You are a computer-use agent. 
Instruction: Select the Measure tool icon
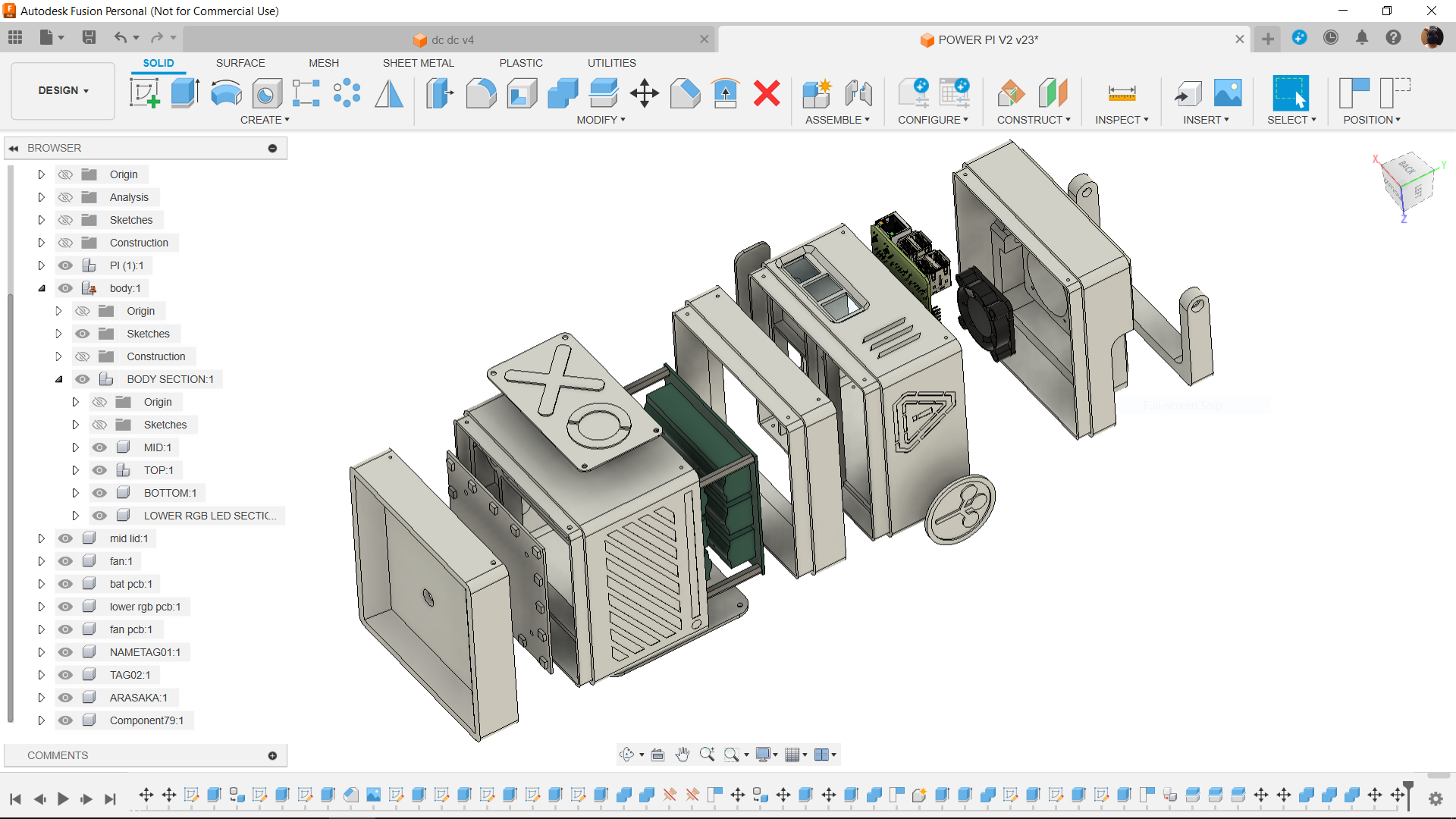pyautogui.click(x=1122, y=93)
